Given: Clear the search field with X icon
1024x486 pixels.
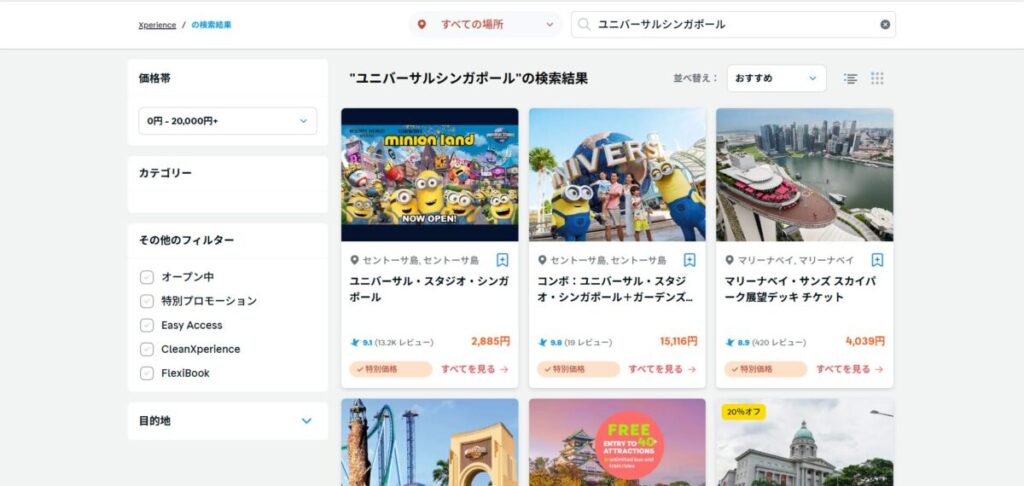Looking at the screenshot, I should pos(885,25).
